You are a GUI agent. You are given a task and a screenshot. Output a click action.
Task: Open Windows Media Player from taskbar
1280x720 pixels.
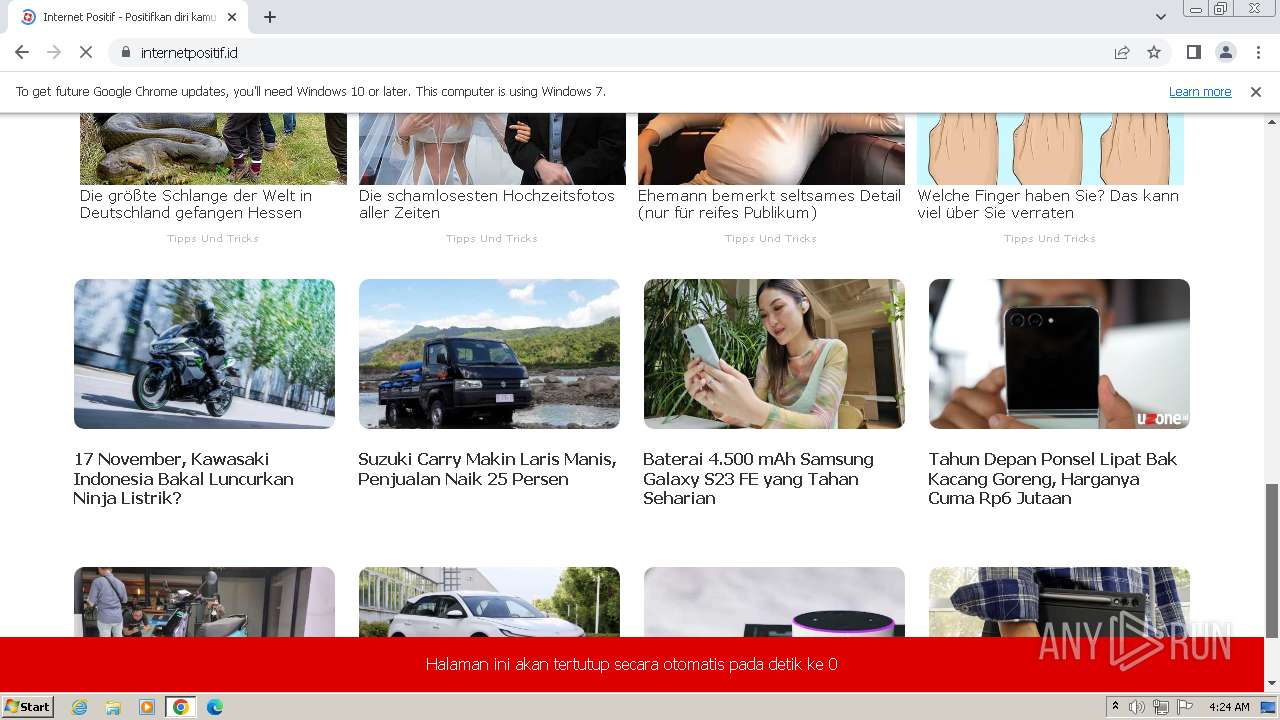(147, 707)
